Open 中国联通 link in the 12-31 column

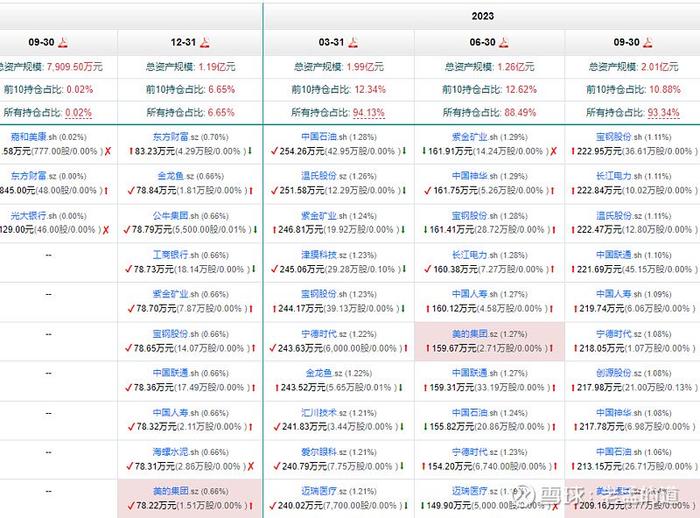click(171, 373)
